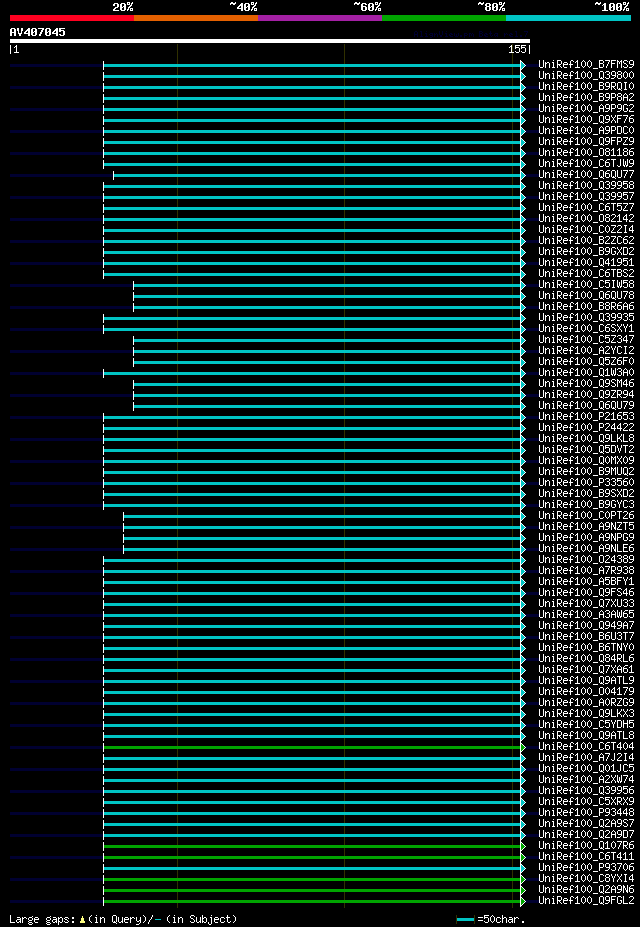640x927 pixels.
Task: Click the green alignment bar for UniRef100_Q107R6
Action: click(x=314, y=848)
